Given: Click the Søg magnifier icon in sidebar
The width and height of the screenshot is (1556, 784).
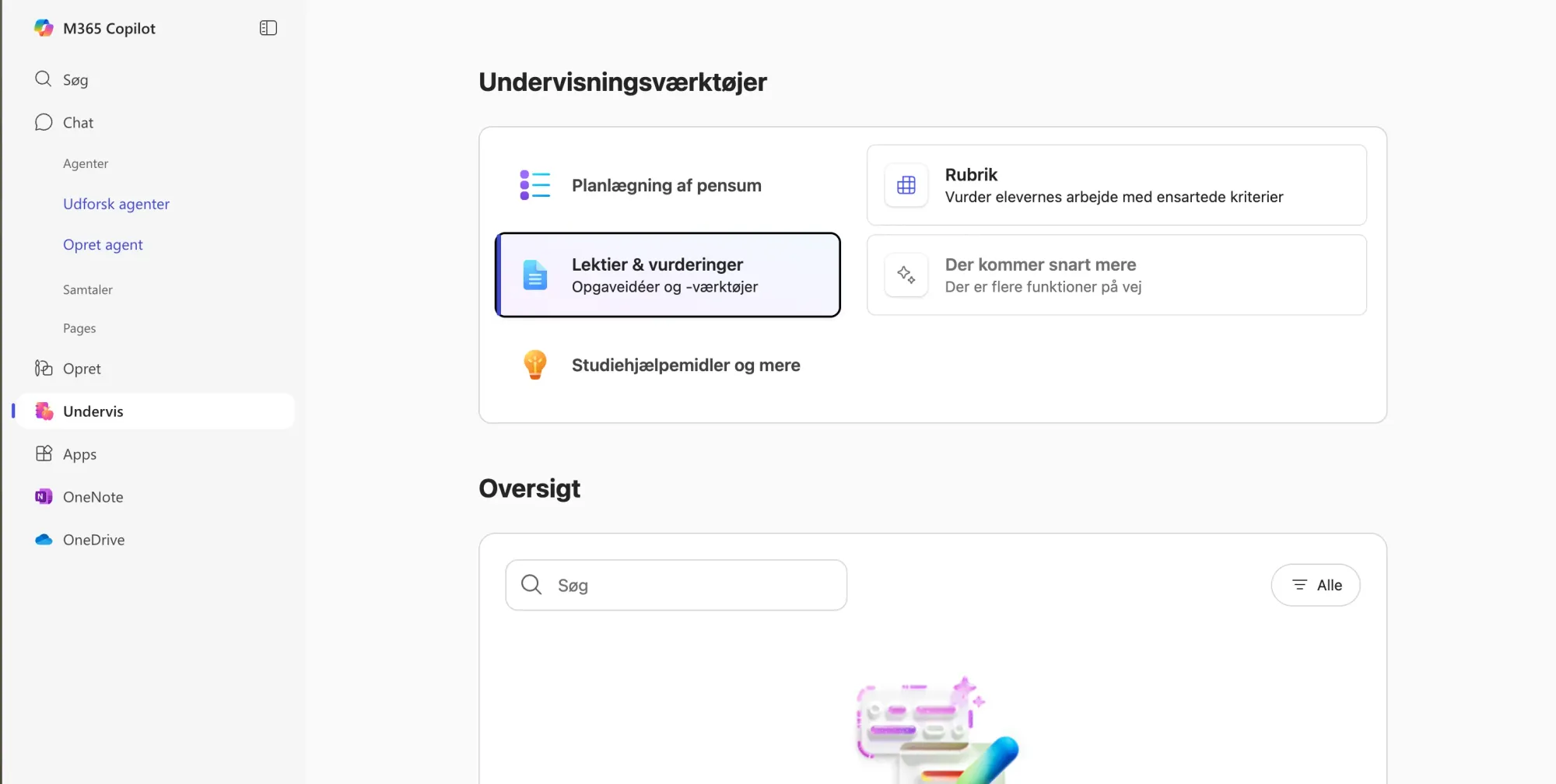Looking at the screenshot, I should click(x=44, y=79).
